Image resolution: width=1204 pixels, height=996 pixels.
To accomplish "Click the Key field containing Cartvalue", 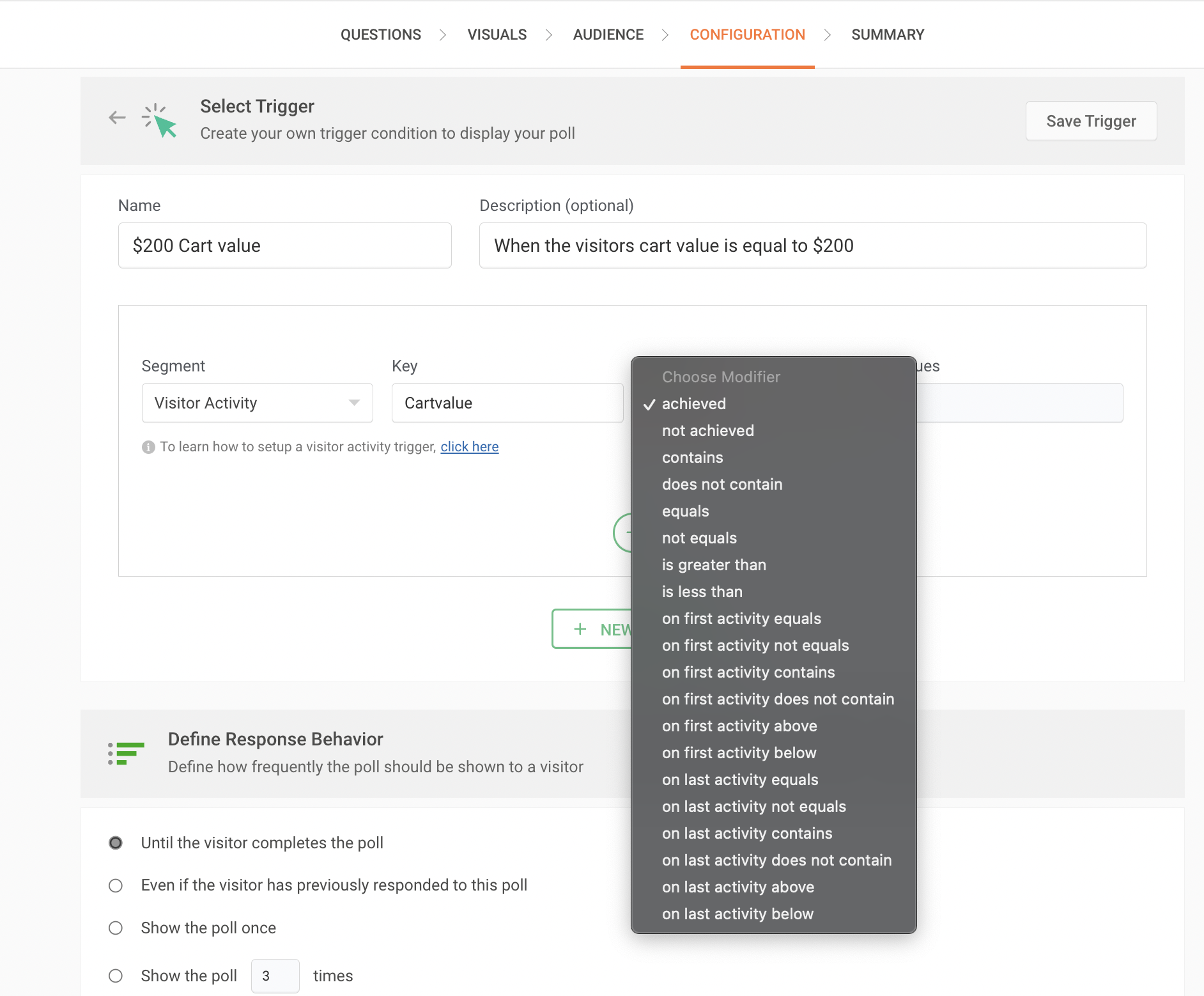I will 507,403.
